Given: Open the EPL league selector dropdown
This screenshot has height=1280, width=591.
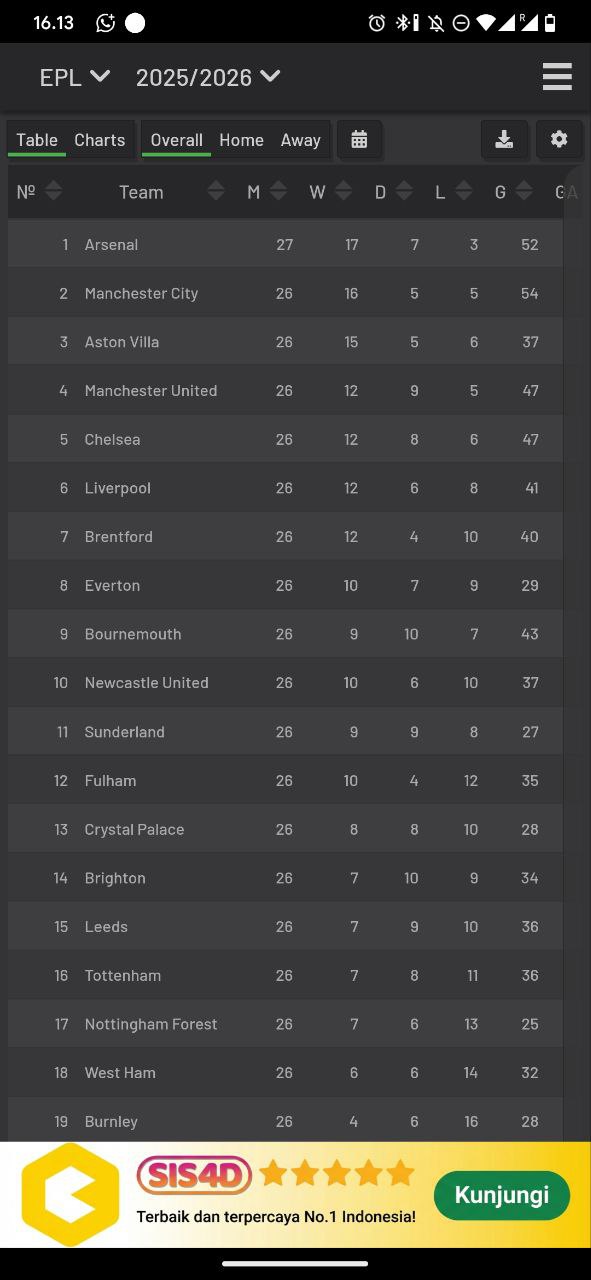Looking at the screenshot, I should [x=74, y=76].
